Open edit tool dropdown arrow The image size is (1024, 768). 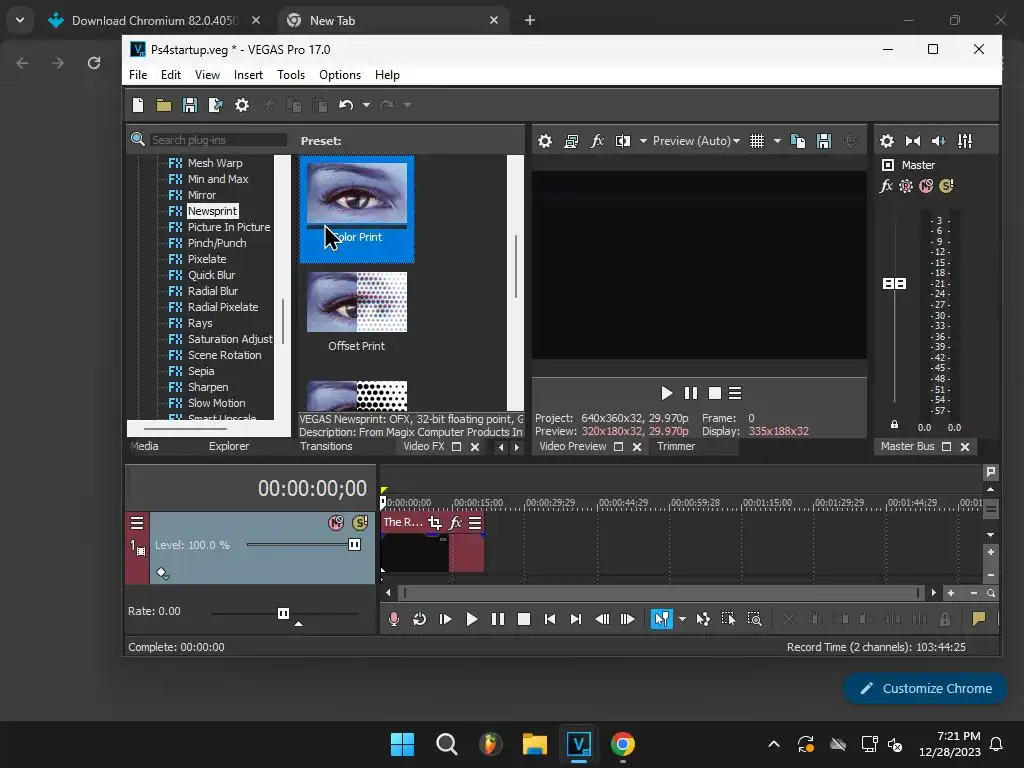pos(682,619)
